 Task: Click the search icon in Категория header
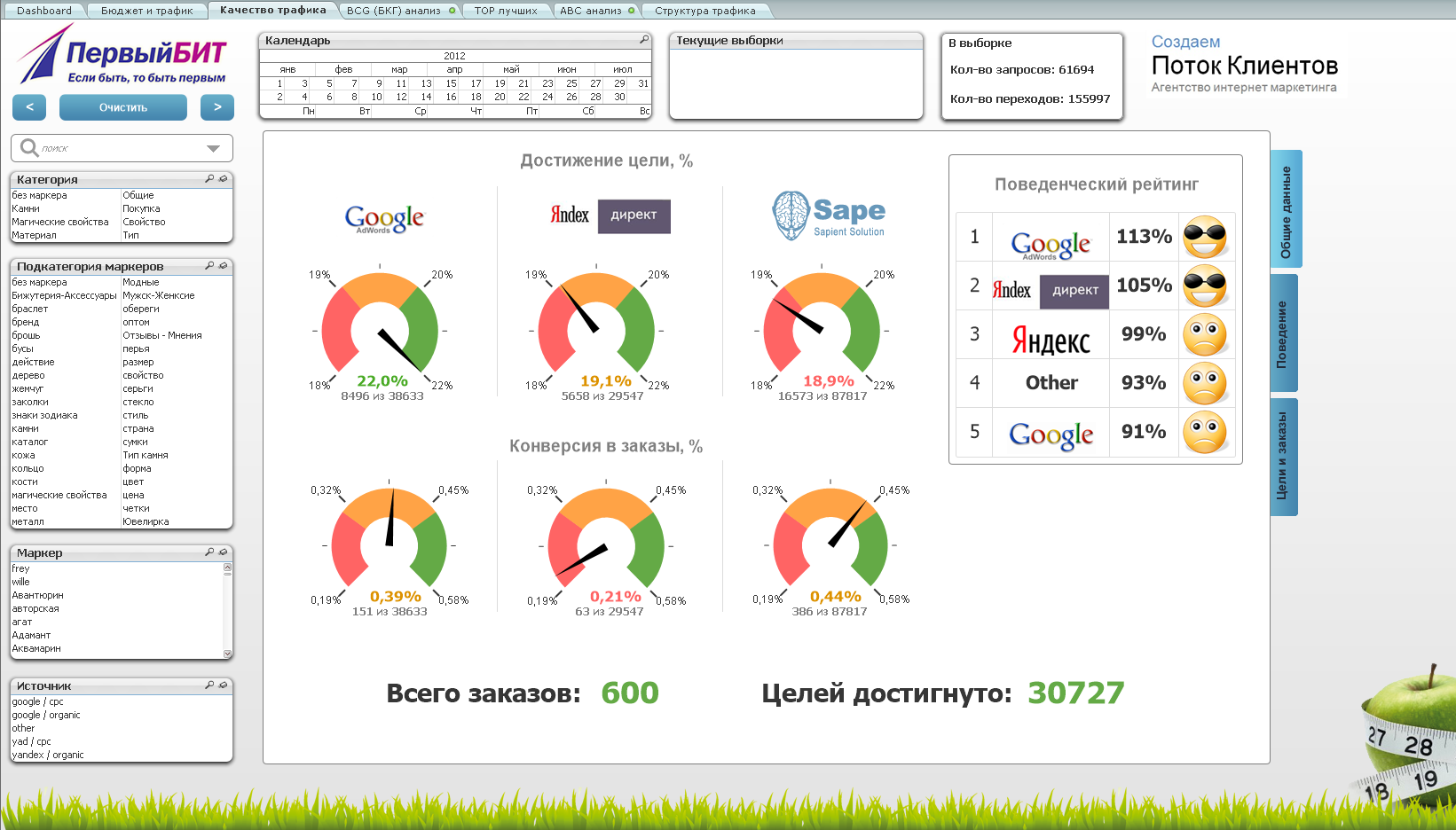210,178
